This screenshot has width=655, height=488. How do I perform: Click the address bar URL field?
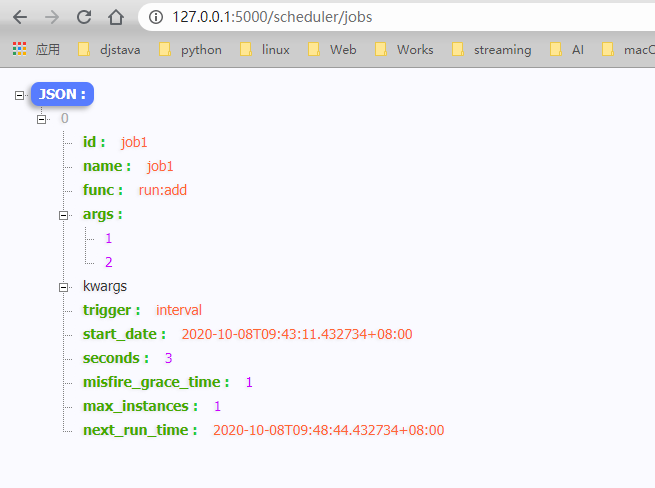(397, 17)
